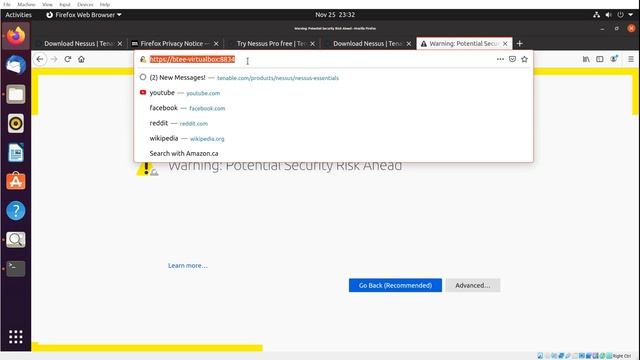Screen dimensions: 640x360
Task: Open Thunderbird mail in the dock
Action: point(16,65)
